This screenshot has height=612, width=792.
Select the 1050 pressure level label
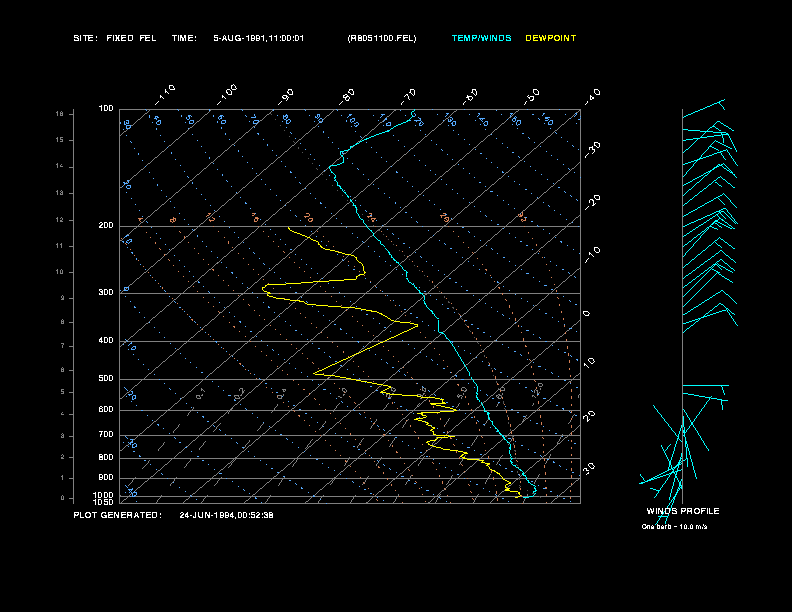tap(104, 502)
